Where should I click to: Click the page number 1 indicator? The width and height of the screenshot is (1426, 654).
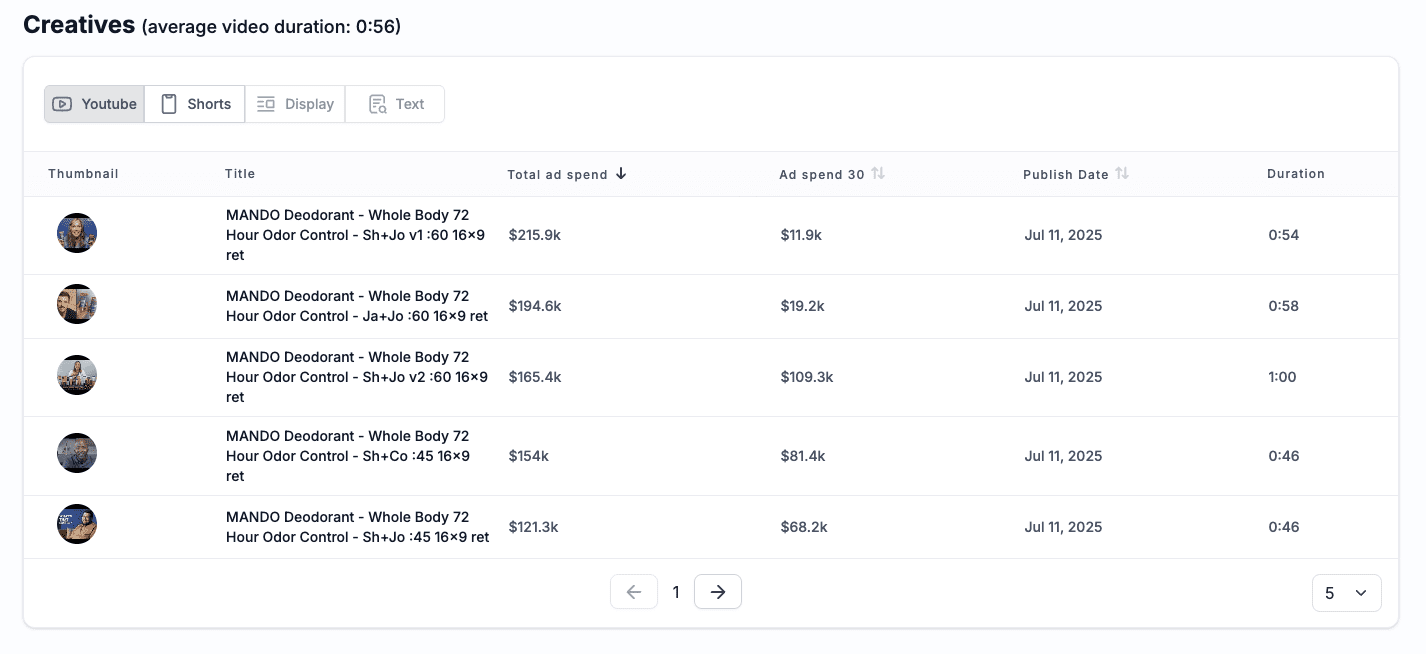[x=676, y=593]
